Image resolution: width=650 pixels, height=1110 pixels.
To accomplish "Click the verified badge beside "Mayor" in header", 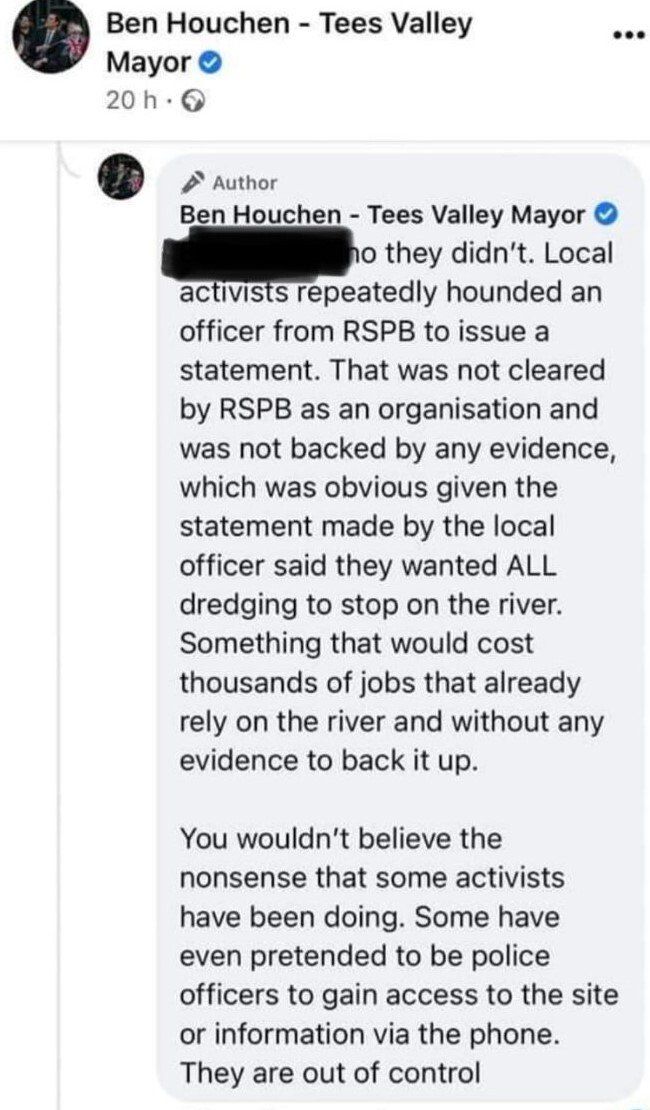I will click(211, 64).
